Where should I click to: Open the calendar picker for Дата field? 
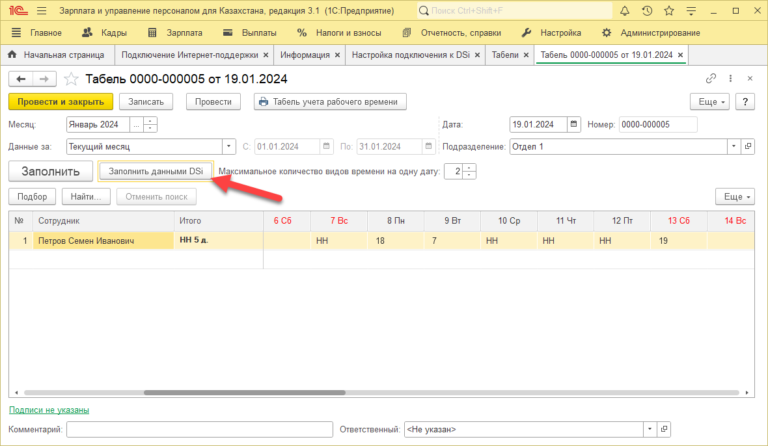click(x=574, y=125)
